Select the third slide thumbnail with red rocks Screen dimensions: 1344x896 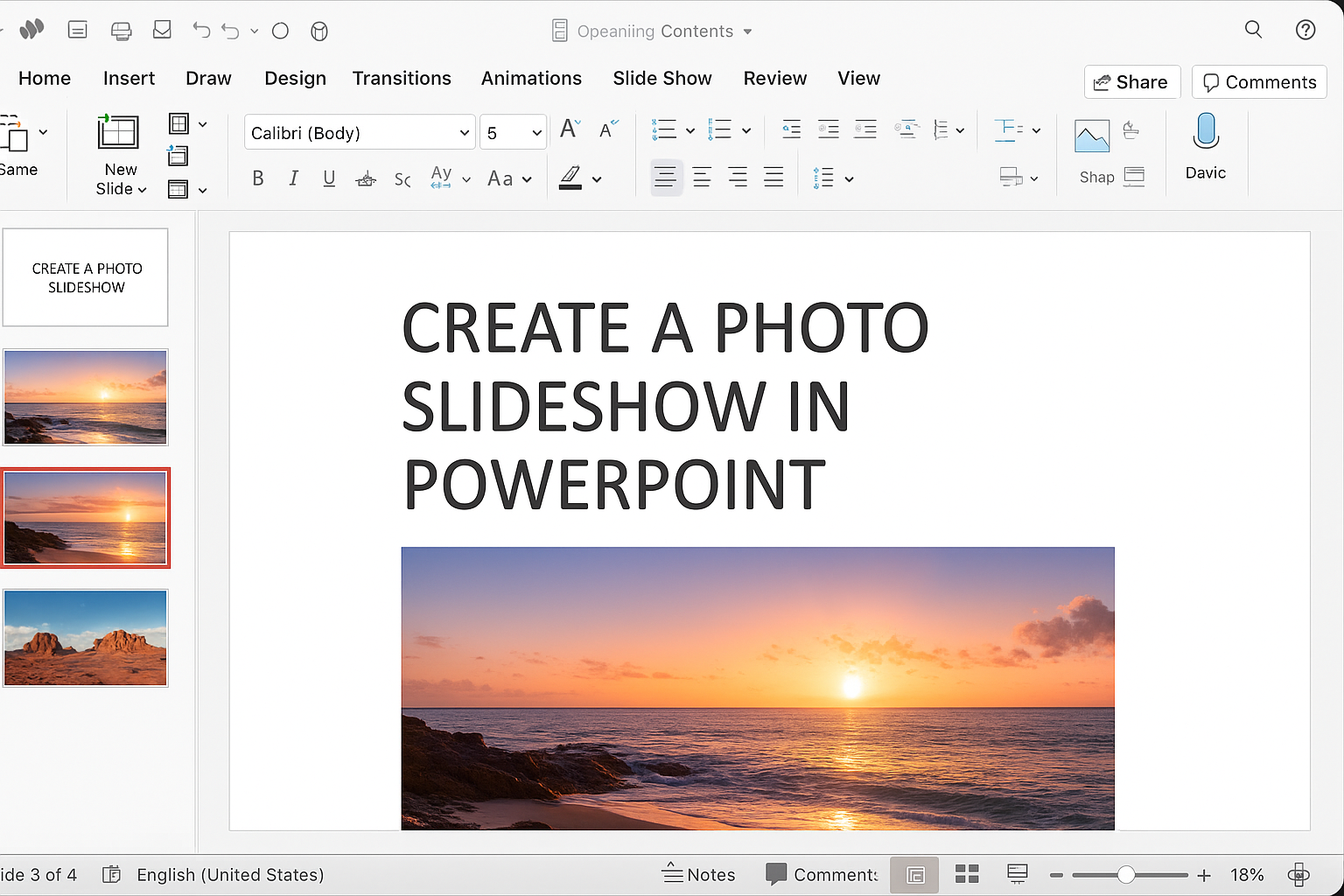pos(85,638)
